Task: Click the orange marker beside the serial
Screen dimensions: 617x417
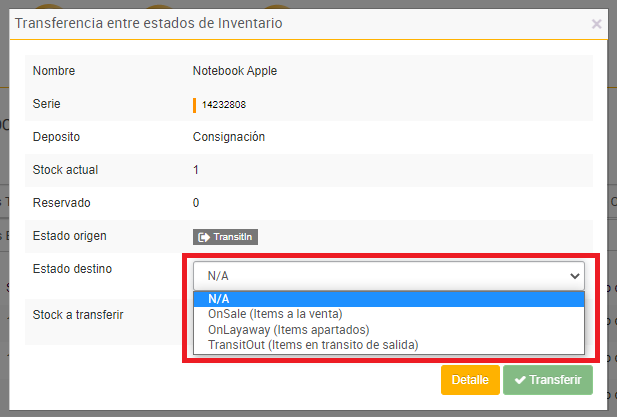Action: [x=194, y=104]
